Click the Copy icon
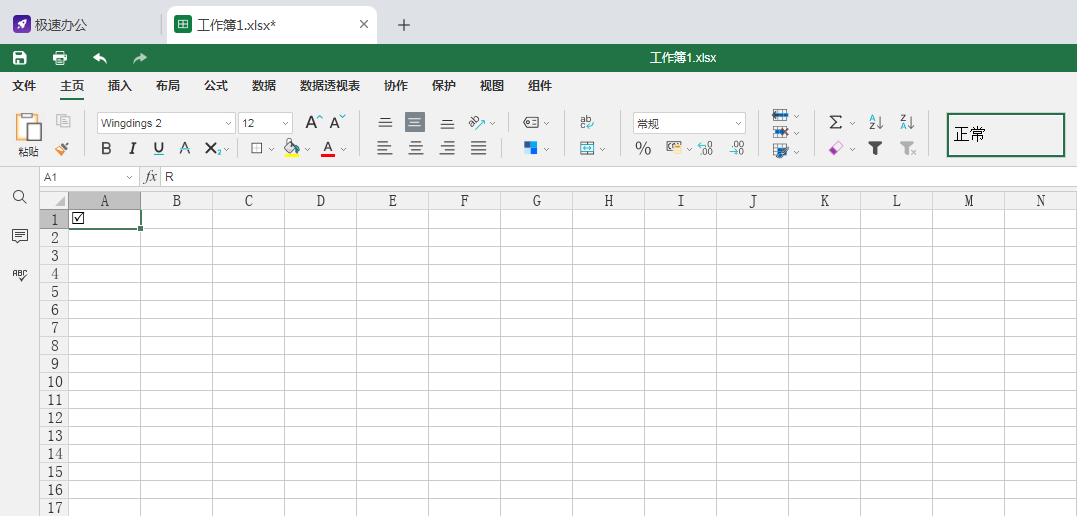The width and height of the screenshot is (1077, 516). click(63, 121)
